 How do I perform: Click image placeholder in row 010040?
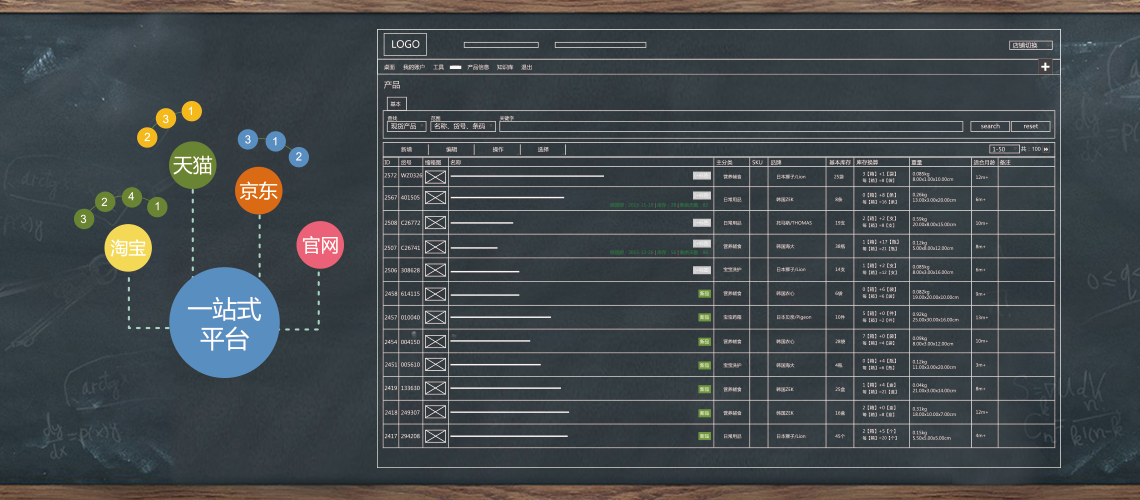click(435, 317)
